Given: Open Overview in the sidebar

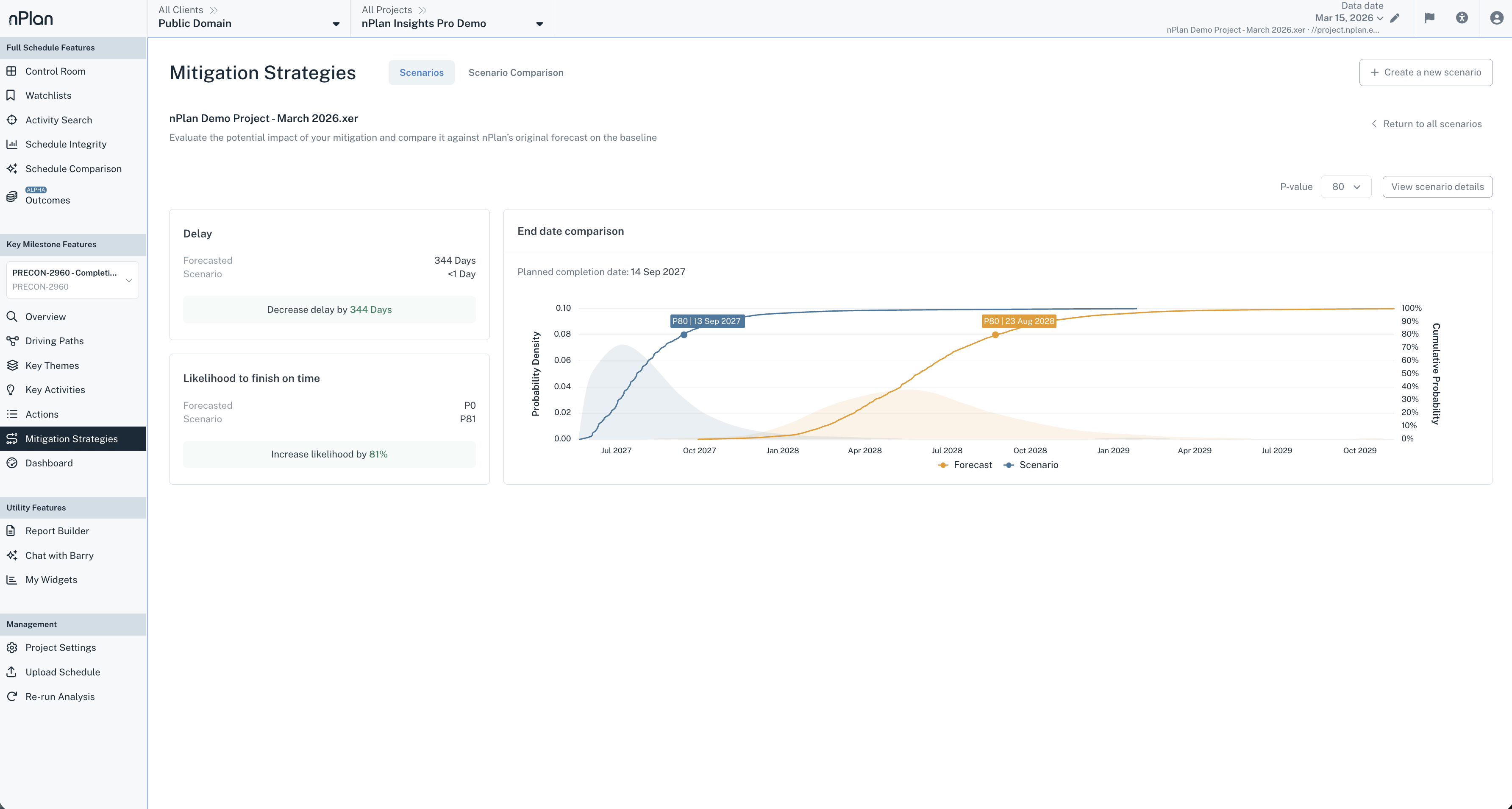Looking at the screenshot, I should click(x=73, y=317).
